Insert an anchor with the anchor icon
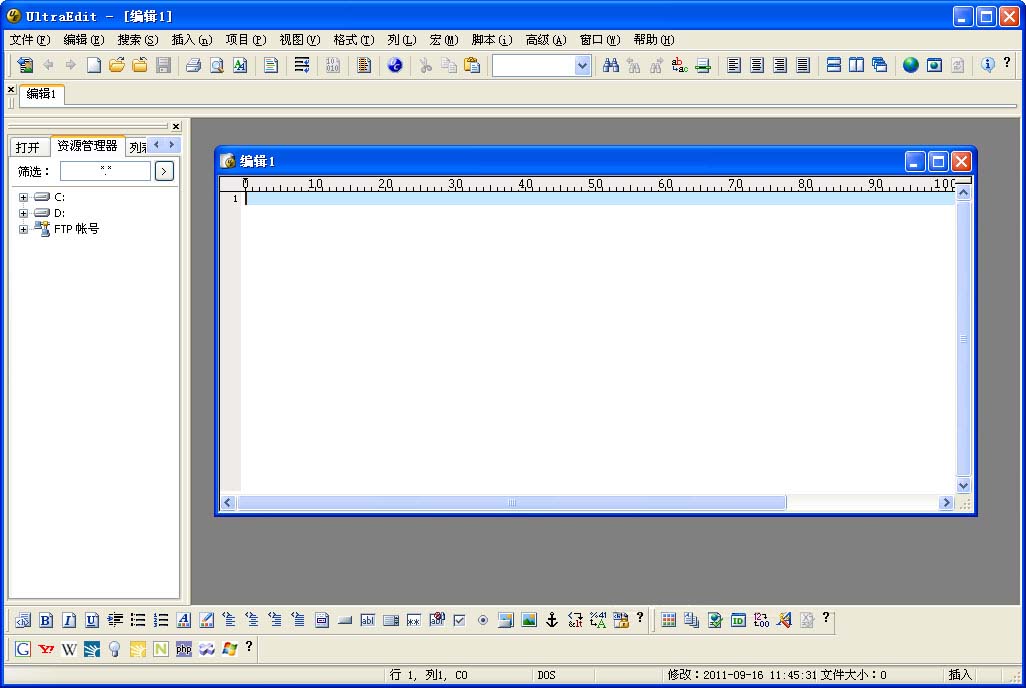 pyautogui.click(x=551, y=620)
